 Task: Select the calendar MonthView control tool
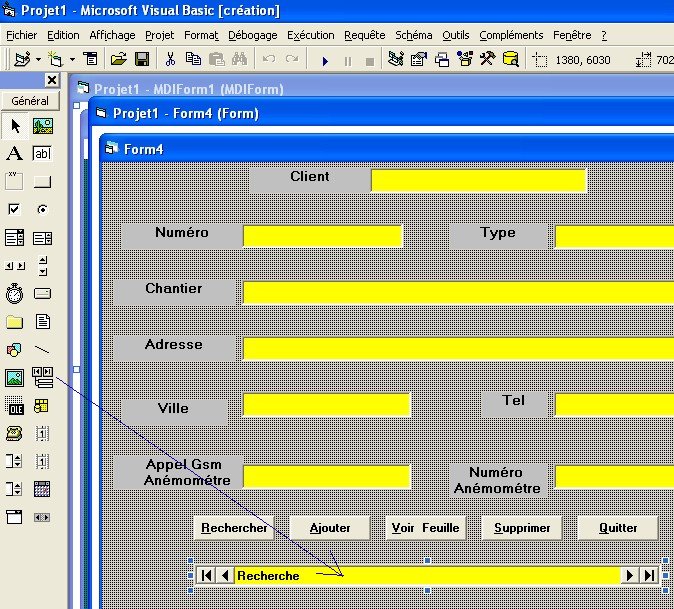click(42, 489)
